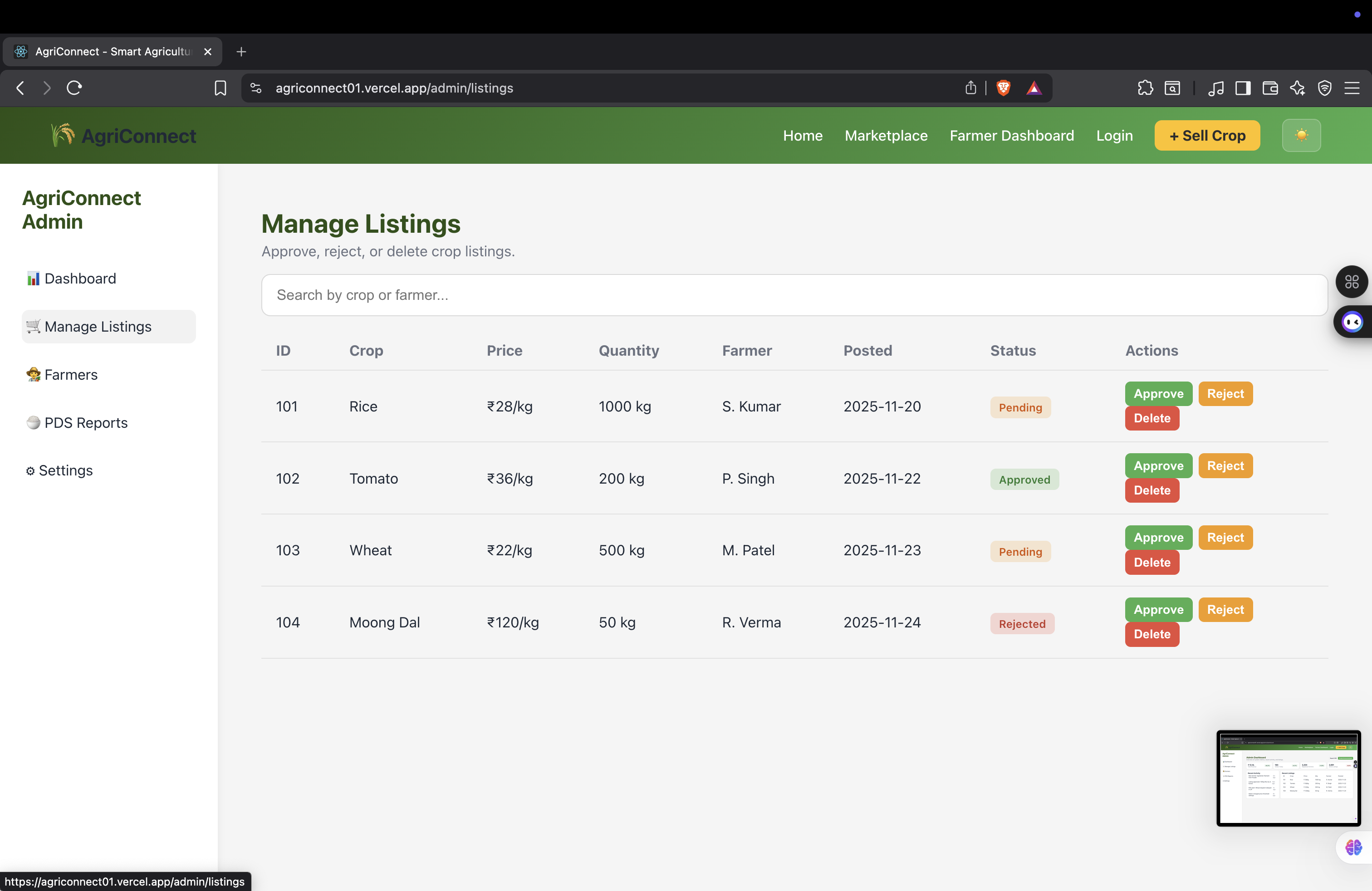Open the browser hamburger menu
Screen dimensions: 1372x891
click(x=1352, y=88)
